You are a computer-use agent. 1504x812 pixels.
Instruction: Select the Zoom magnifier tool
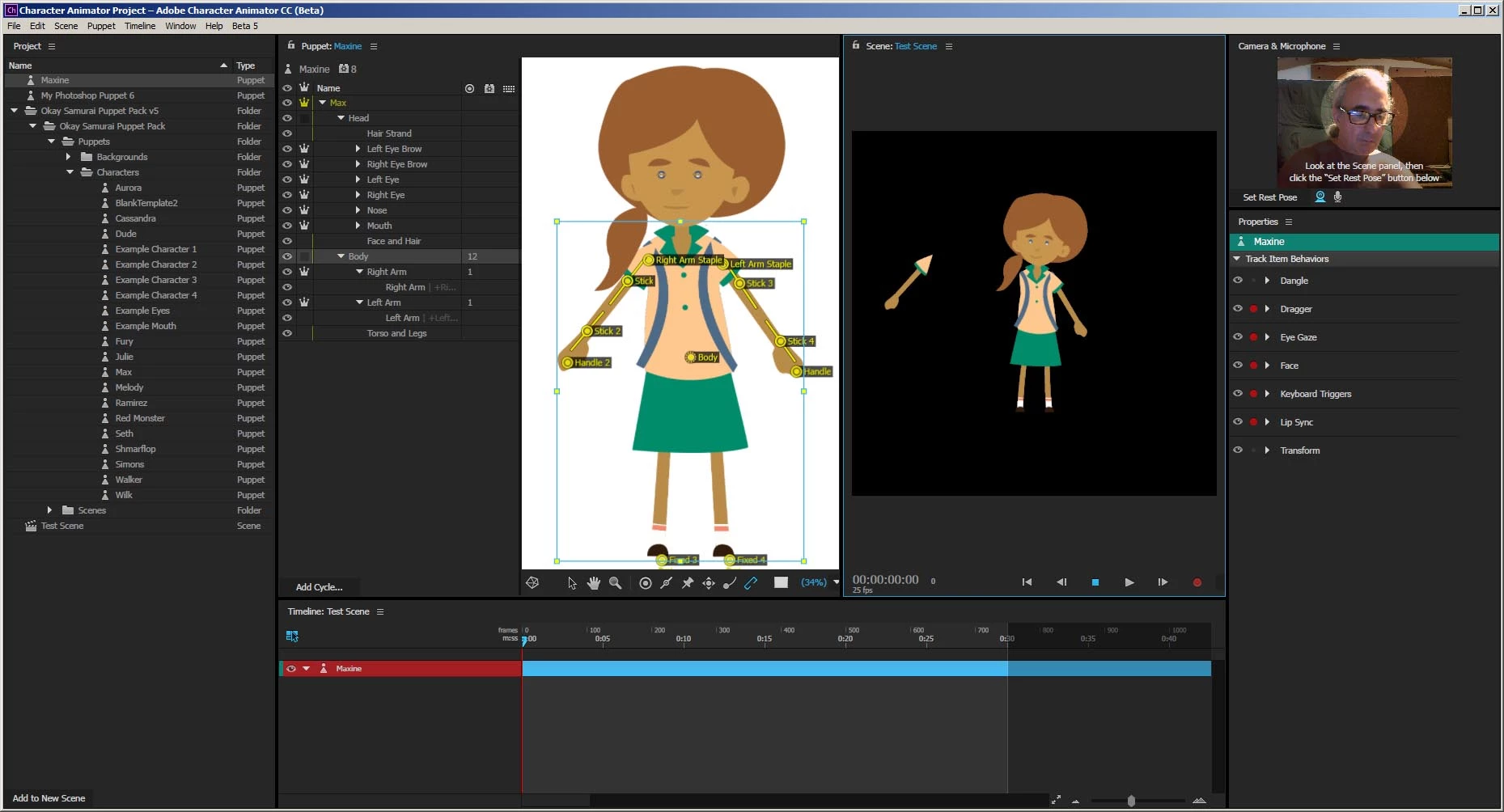tap(615, 583)
